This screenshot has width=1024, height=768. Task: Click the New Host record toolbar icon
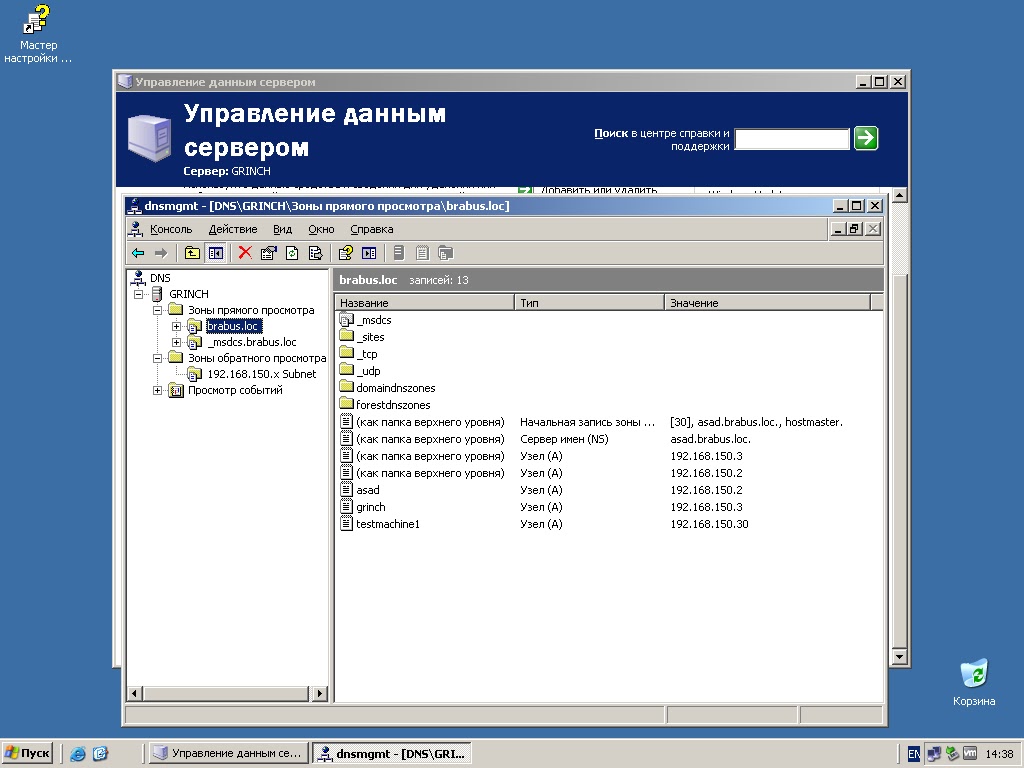click(399, 253)
